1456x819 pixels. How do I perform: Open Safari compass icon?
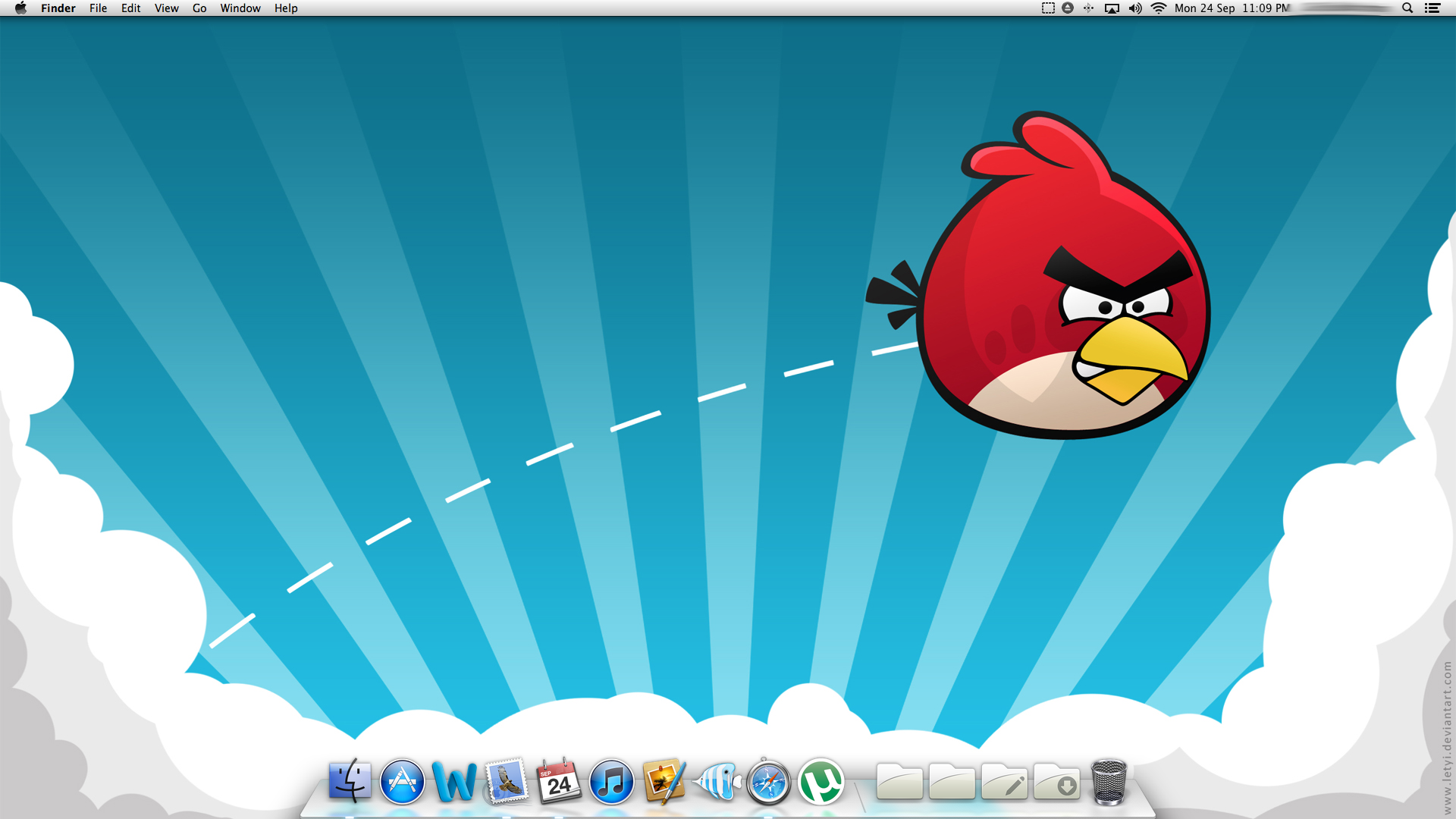[768, 782]
